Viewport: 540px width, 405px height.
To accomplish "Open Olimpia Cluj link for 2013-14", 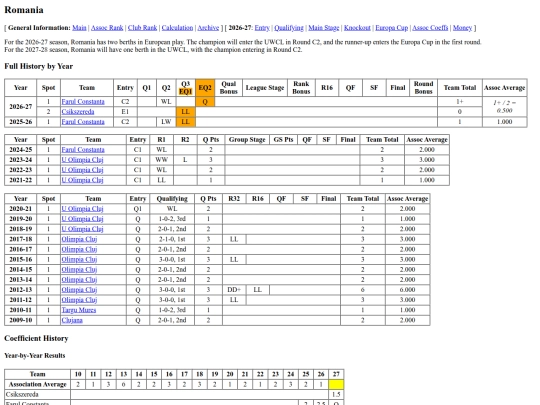I will click(x=79, y=279).
